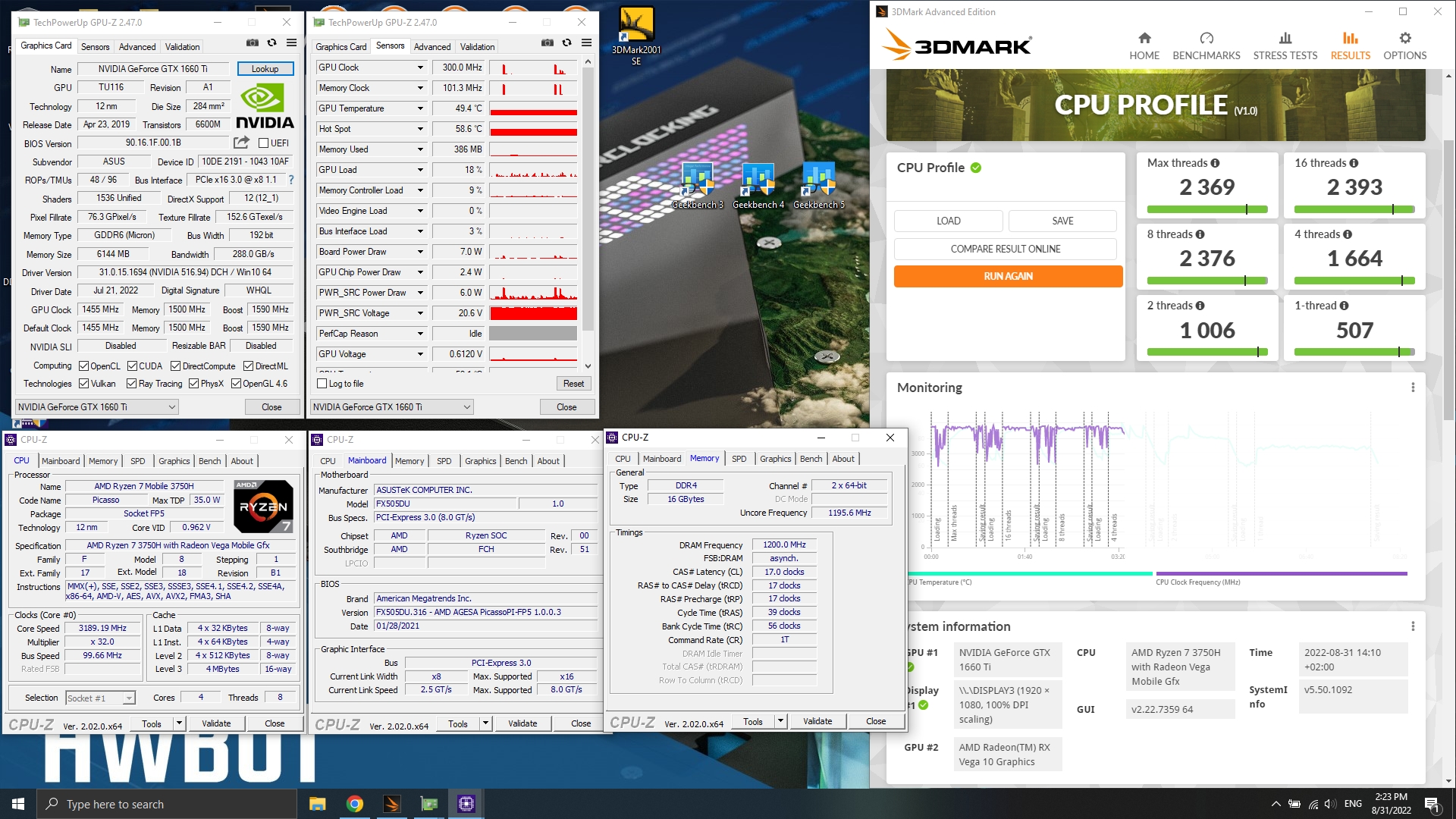Toggle the Ray Tracing checkbox
The width and height of the screenshot is (1456, 819).
pyautogui.click(x=132, y=384)
